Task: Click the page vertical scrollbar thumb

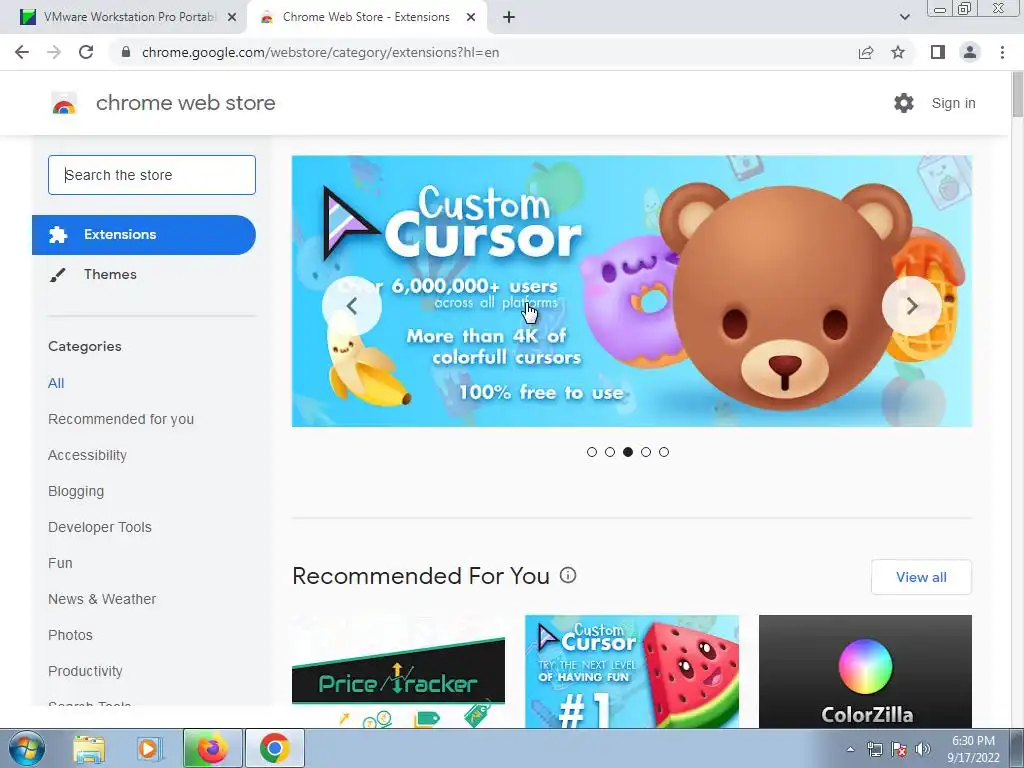Action: (x=1017, y=95)
